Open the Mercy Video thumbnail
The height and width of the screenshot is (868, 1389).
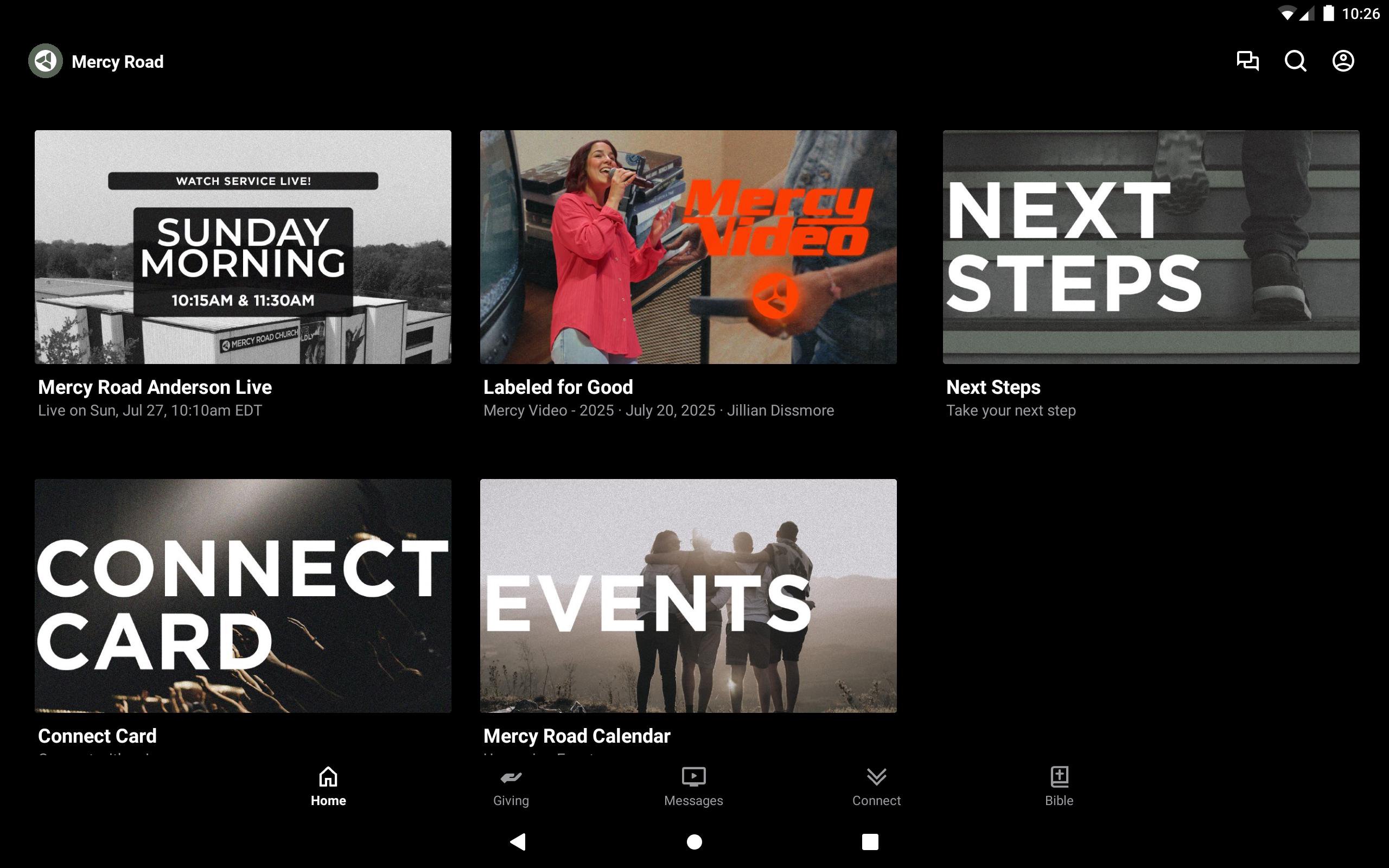[x=688, y=247]
